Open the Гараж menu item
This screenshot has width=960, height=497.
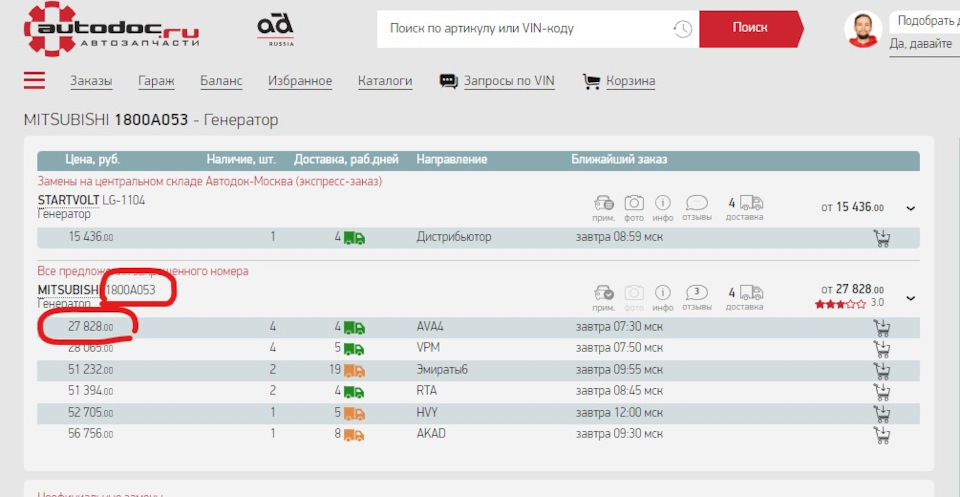tap(156, 81)
